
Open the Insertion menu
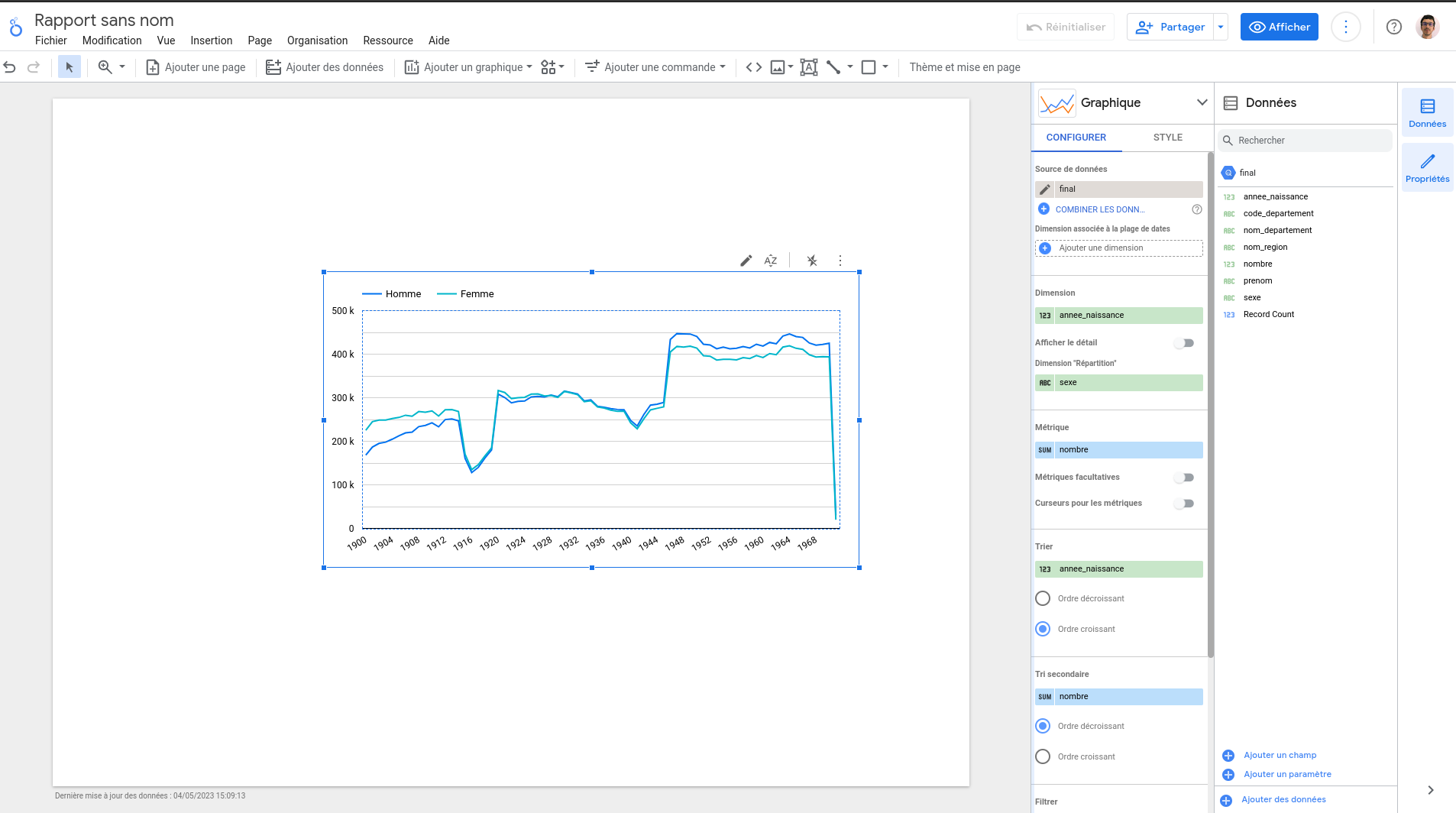click(x=211, y=40)
